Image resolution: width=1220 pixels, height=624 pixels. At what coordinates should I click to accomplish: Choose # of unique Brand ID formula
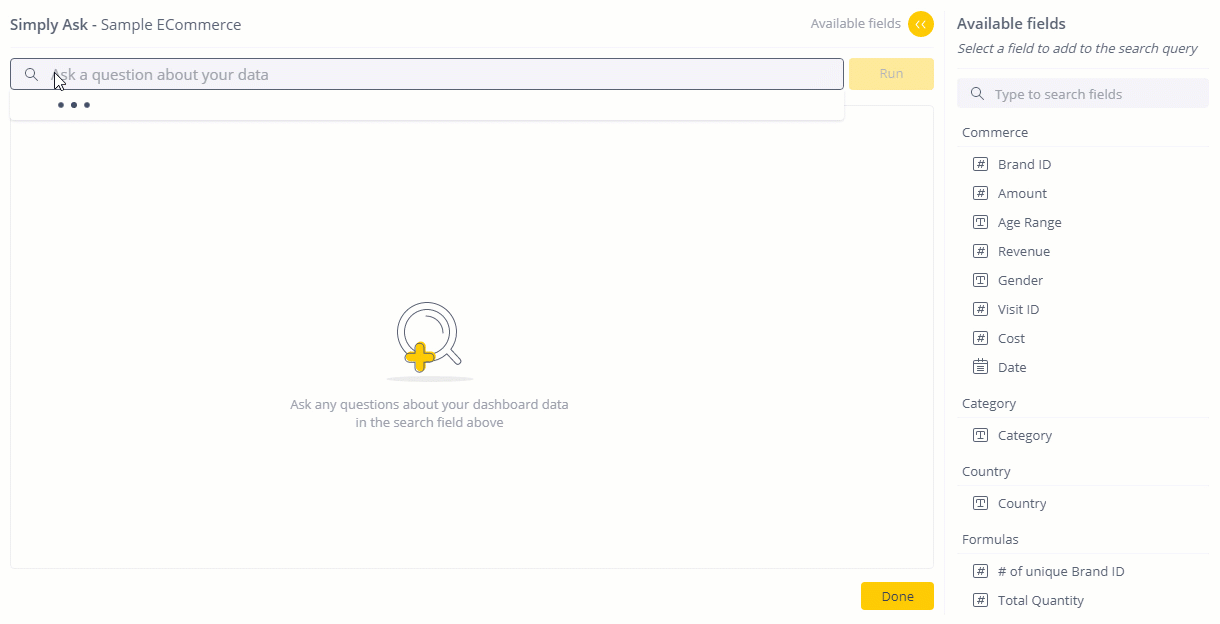point(1061,570)
